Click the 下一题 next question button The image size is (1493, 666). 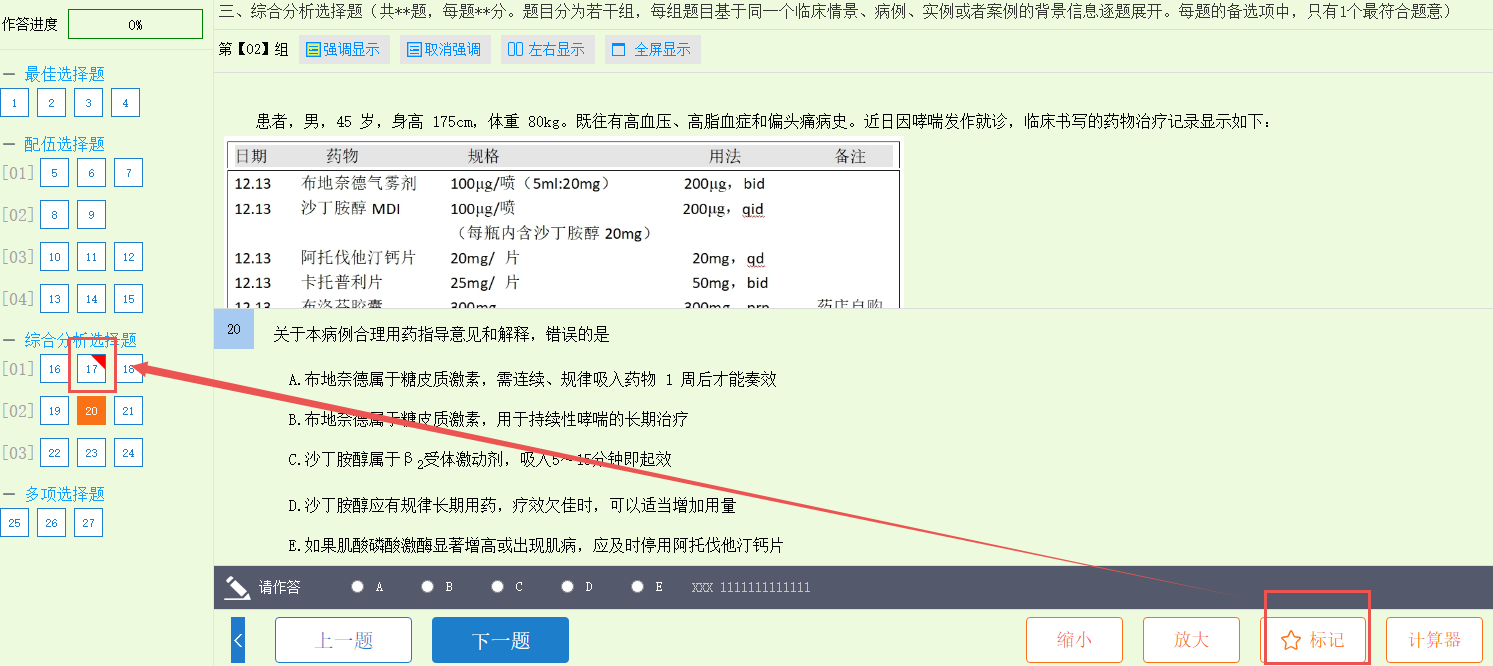[500, 640]
